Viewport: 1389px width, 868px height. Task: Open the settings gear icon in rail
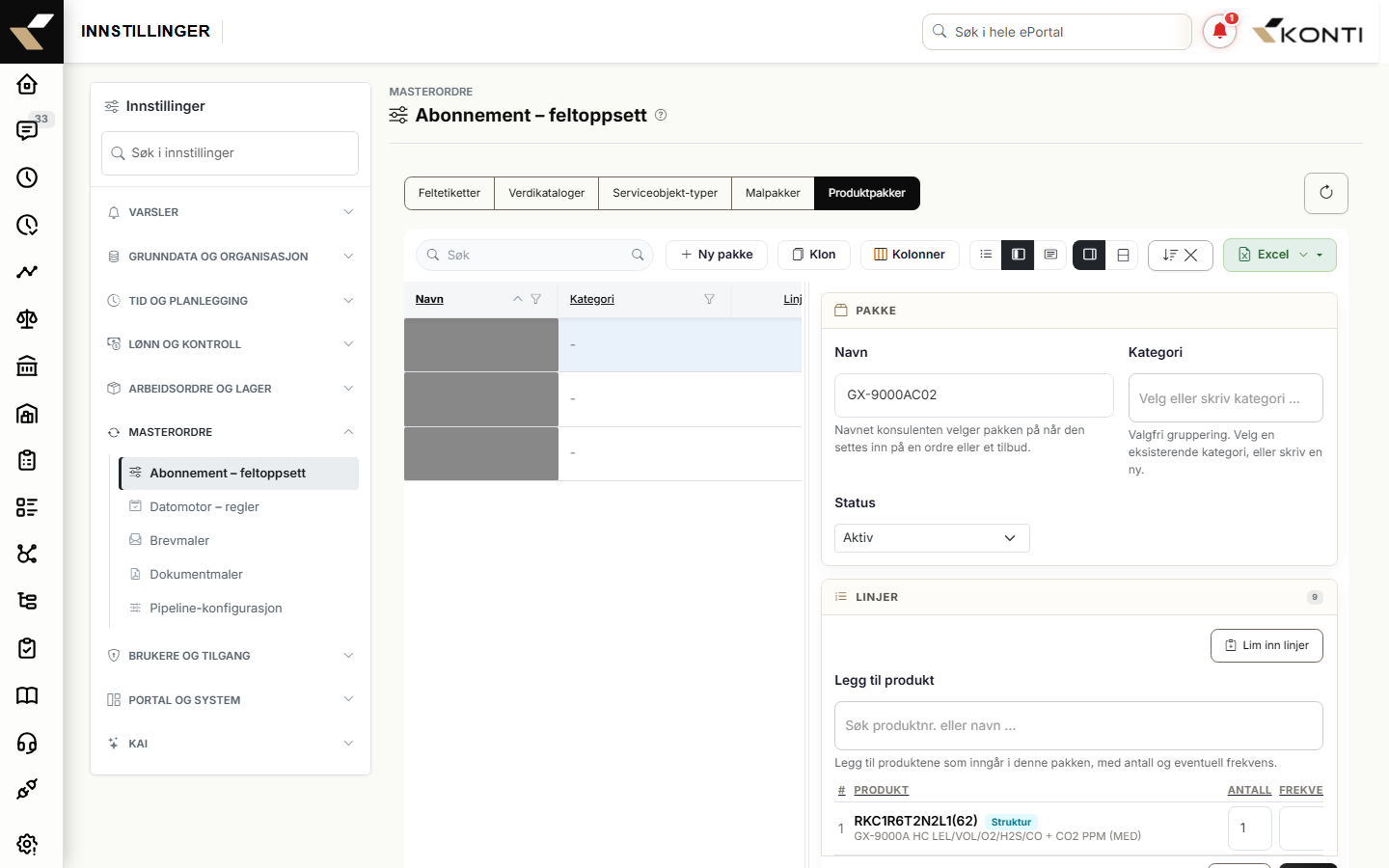[x=27, y=844]
